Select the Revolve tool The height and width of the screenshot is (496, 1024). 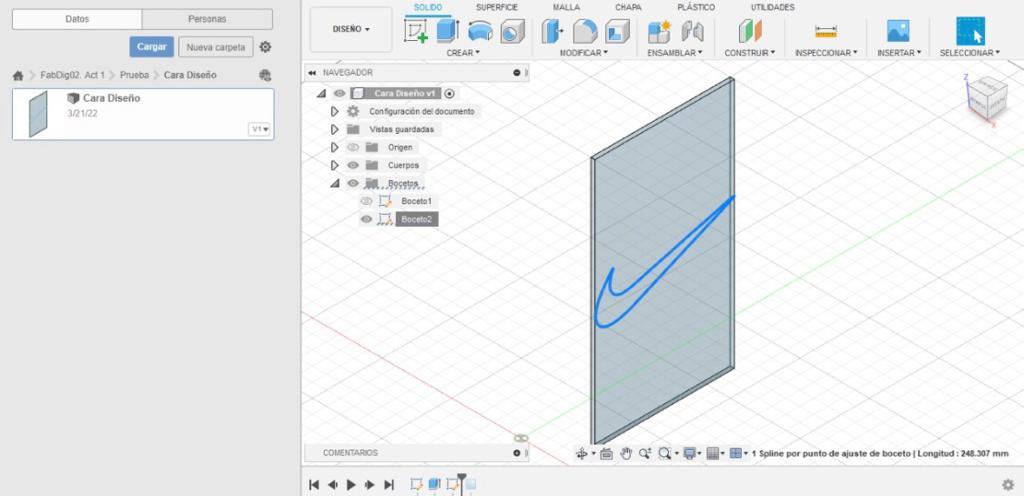480,31
